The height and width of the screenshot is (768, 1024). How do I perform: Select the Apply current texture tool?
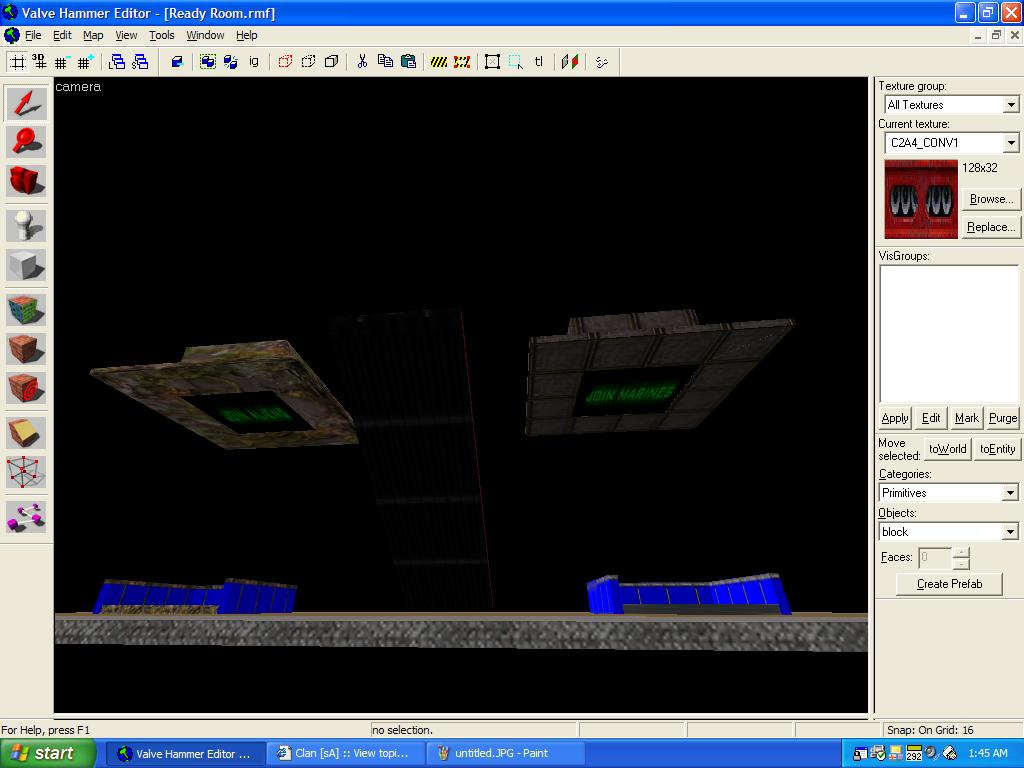(26, 349)
